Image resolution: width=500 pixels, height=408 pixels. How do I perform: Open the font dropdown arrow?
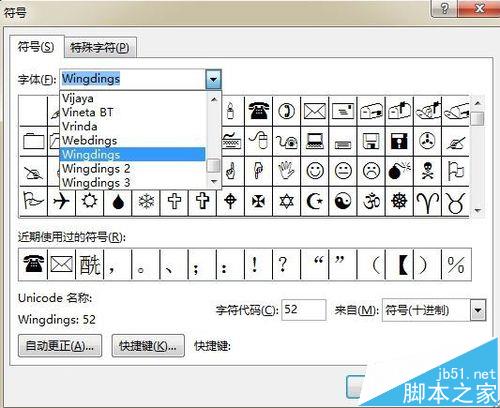[213, 79]
